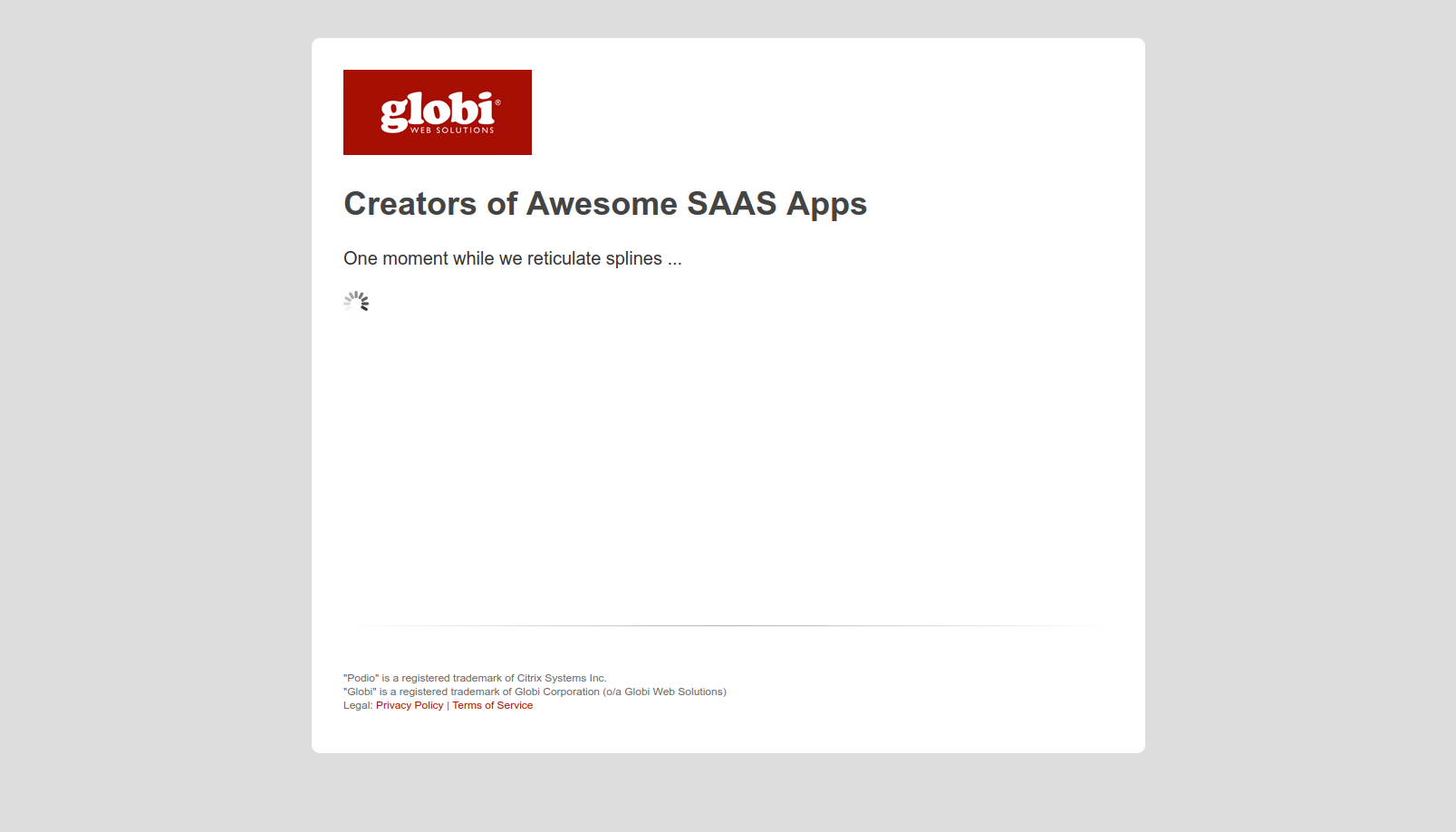Click the 'Legal:' label in footer
1456x832 pixels.
point(358,705)
